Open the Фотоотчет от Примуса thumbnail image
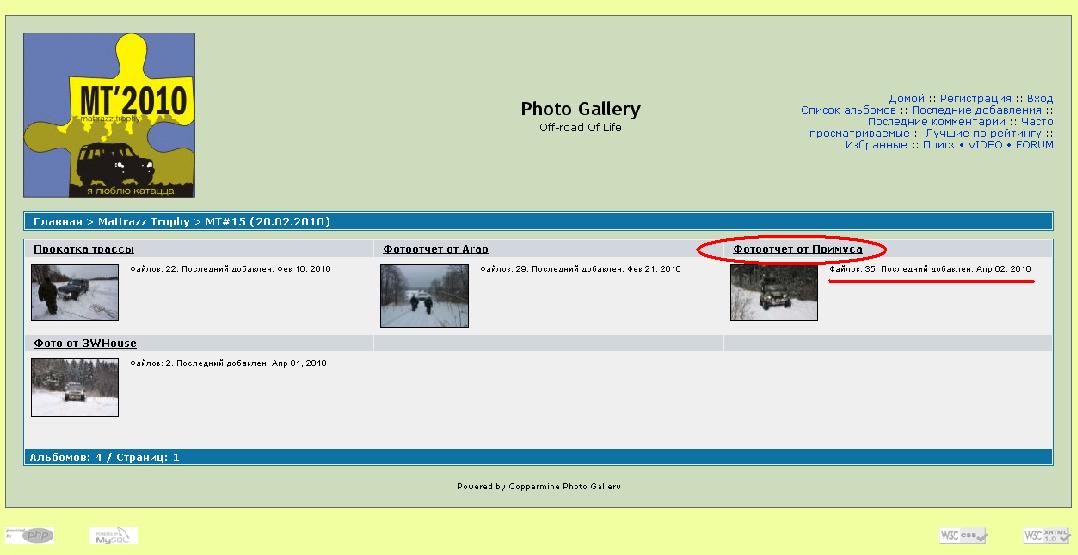The width and height of the screenshot is (1078, 555). (773, 292)
